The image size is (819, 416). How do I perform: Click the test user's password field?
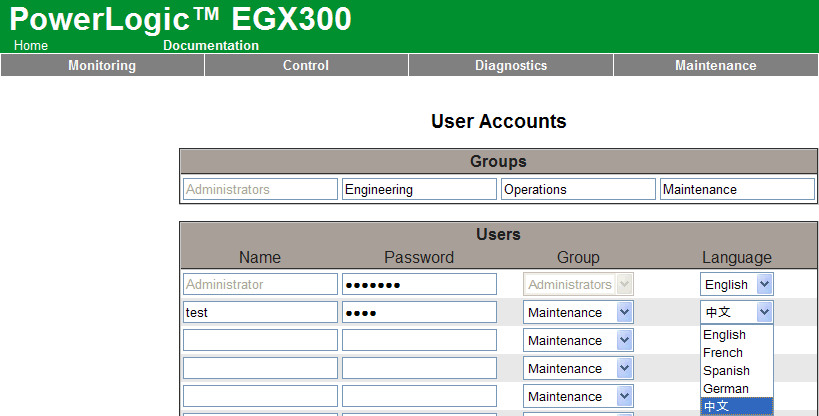pyautogui.click(x=419, y=313)
